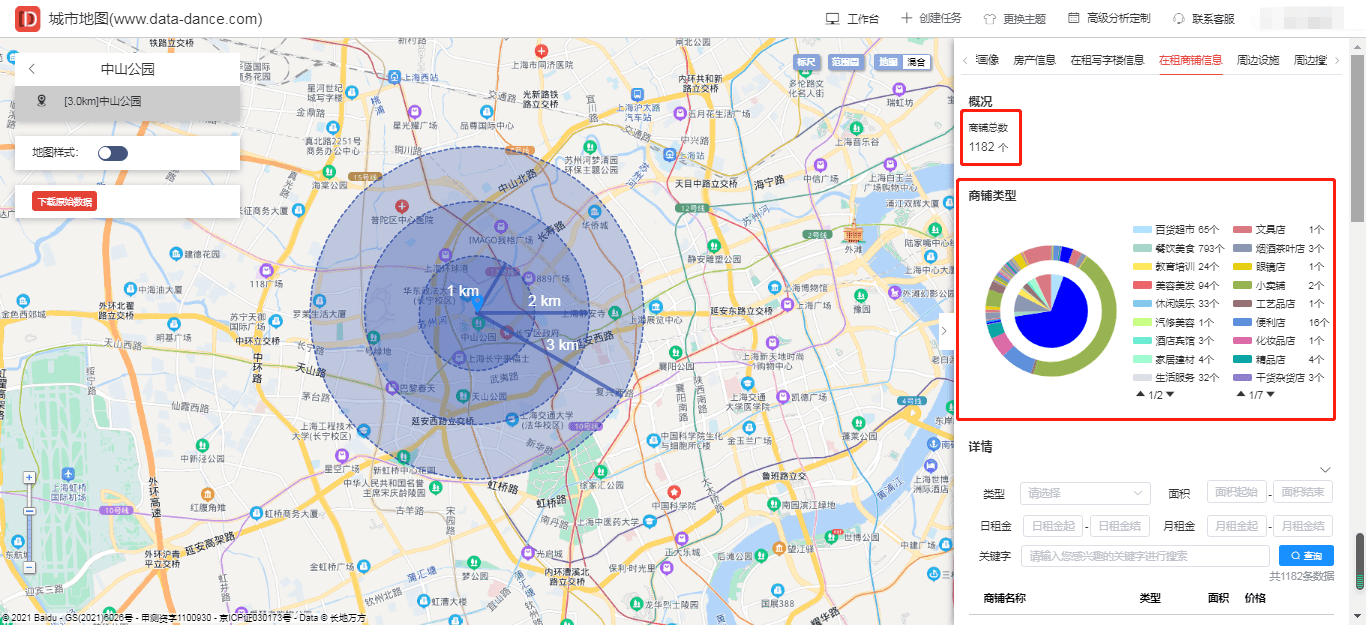Click the 下载原始数据 download button
Viewport: 1366px width, 625px height.
(65, 202)
